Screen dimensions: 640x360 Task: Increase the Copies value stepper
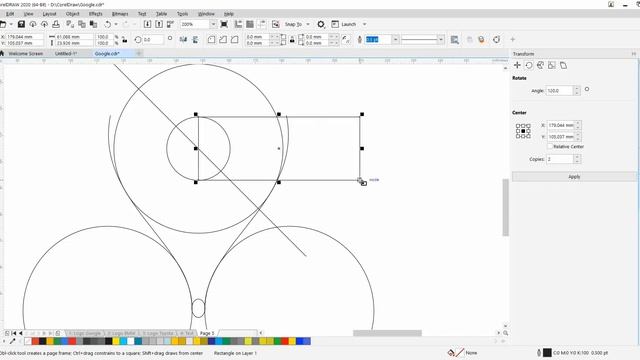tap(577, 157)
